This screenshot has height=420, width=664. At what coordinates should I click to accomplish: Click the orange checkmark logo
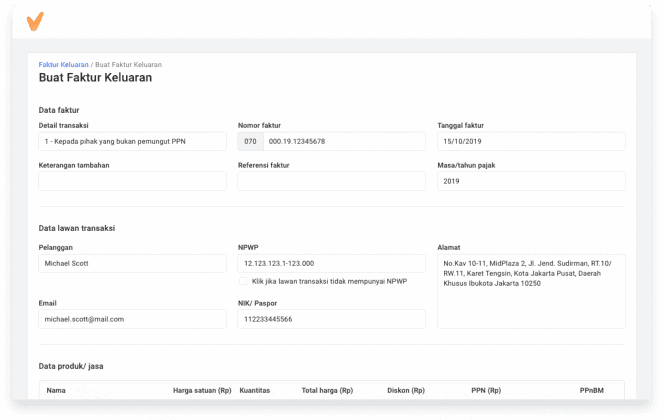(x=35, y=21)
